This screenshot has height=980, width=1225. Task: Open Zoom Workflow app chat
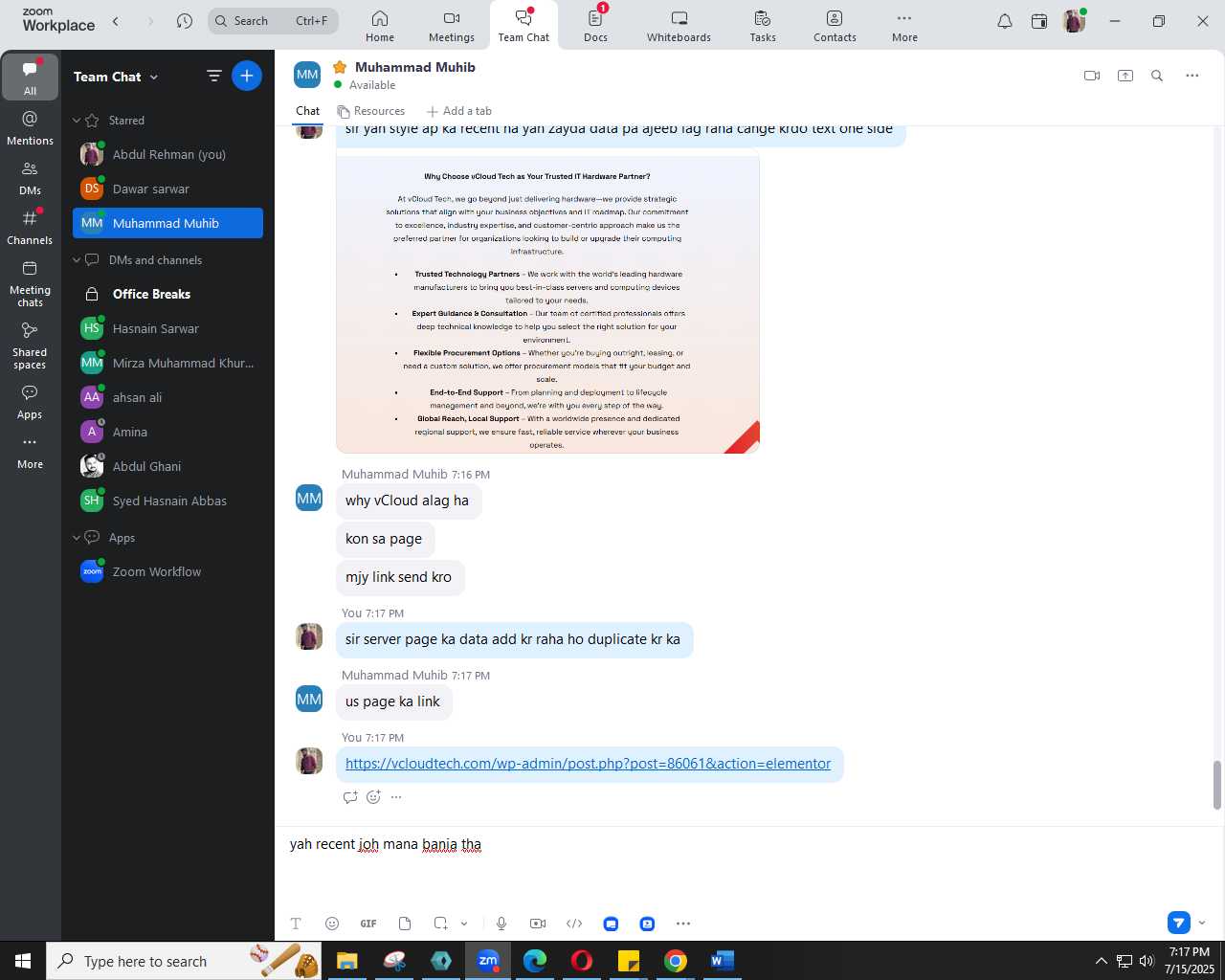(167, 571)
